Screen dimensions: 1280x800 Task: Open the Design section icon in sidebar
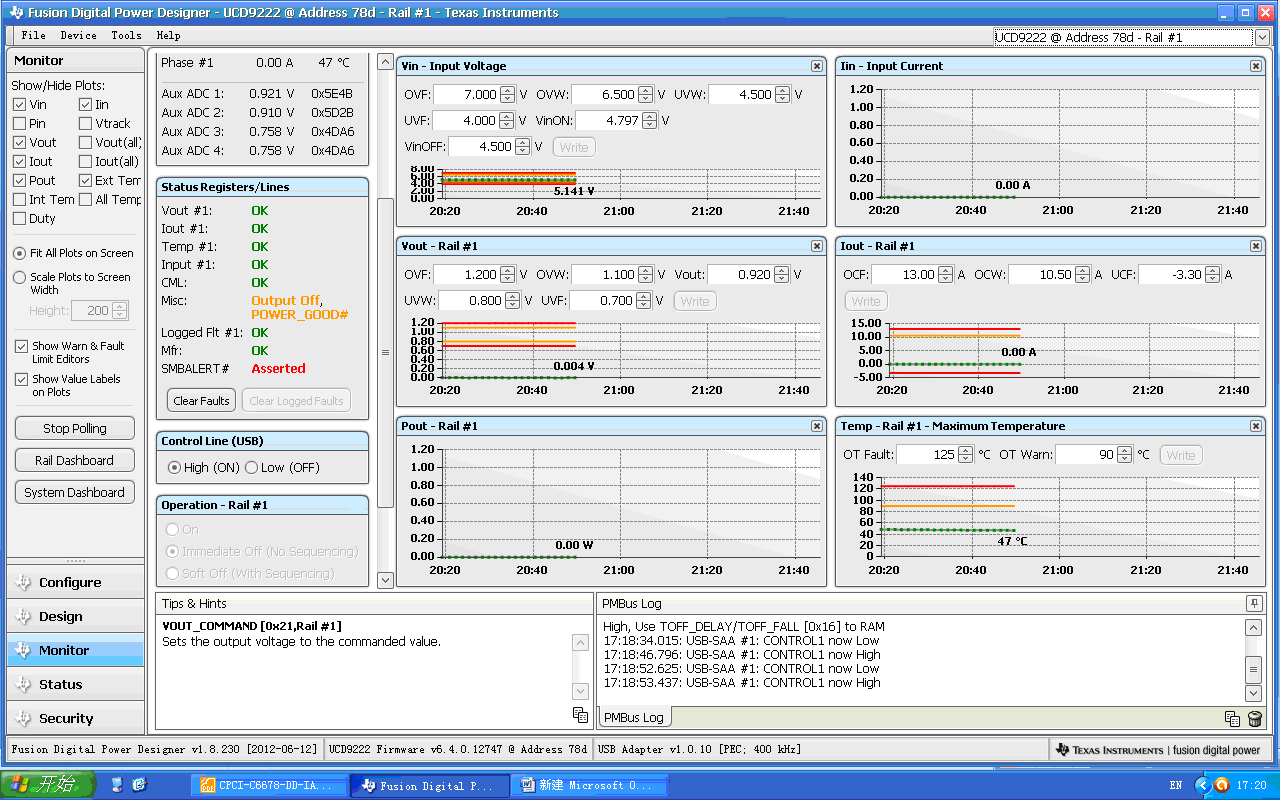(x=23, y=616)
